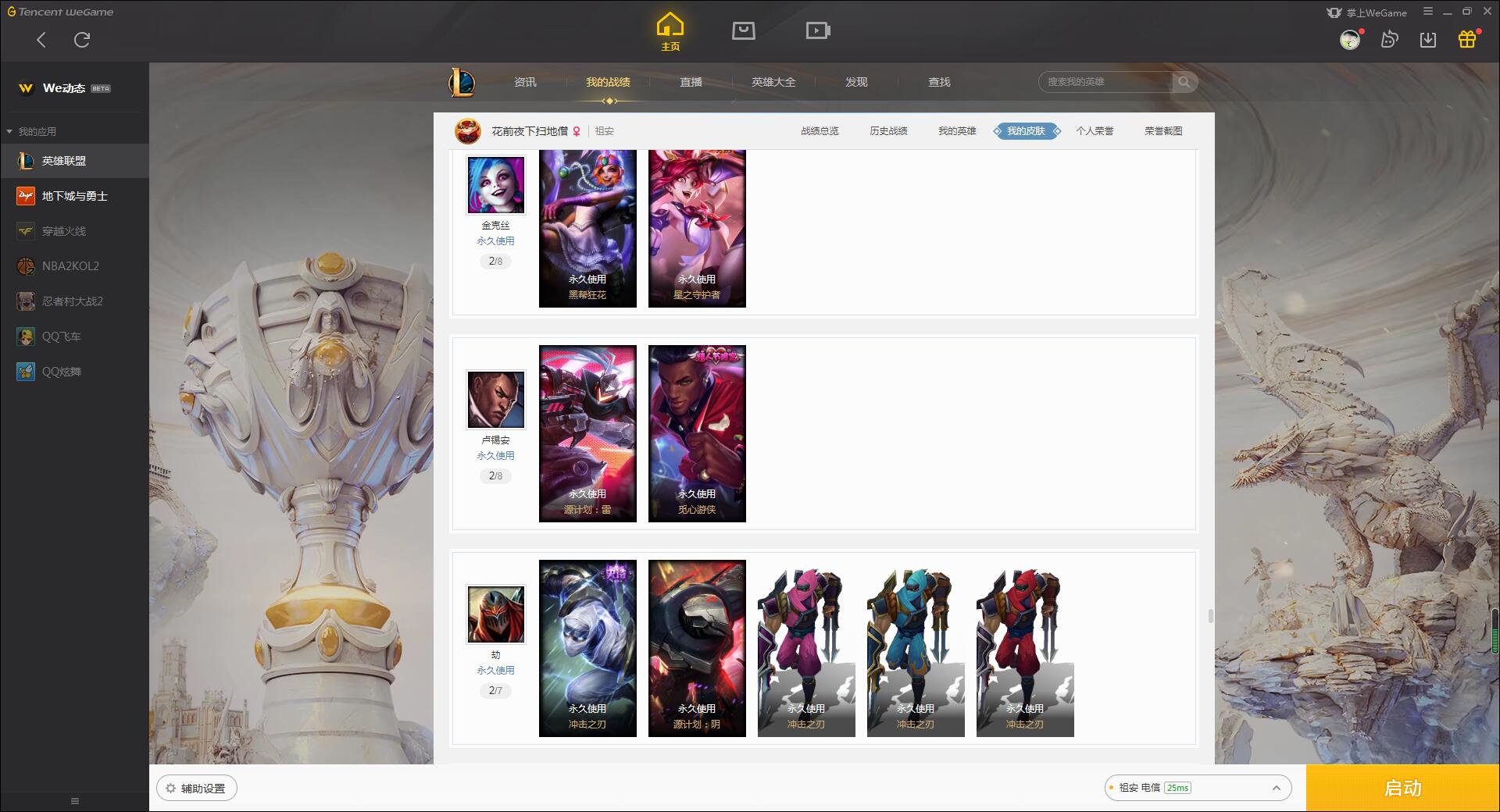
Task: Refresh the page with the reload icon
Action: pos(82,40)
